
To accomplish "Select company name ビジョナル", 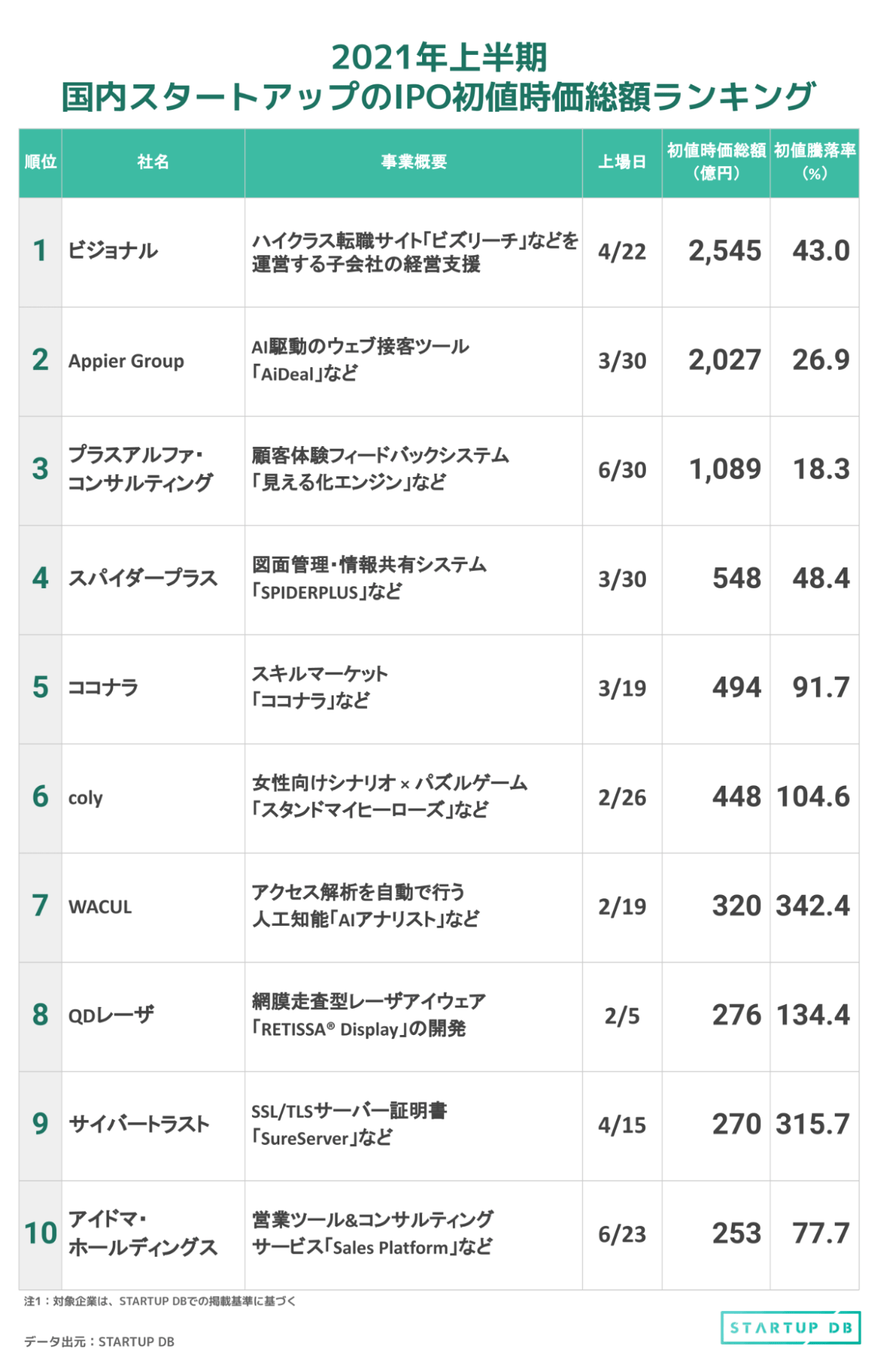I will pyautogui.click(x=113, y=251).
